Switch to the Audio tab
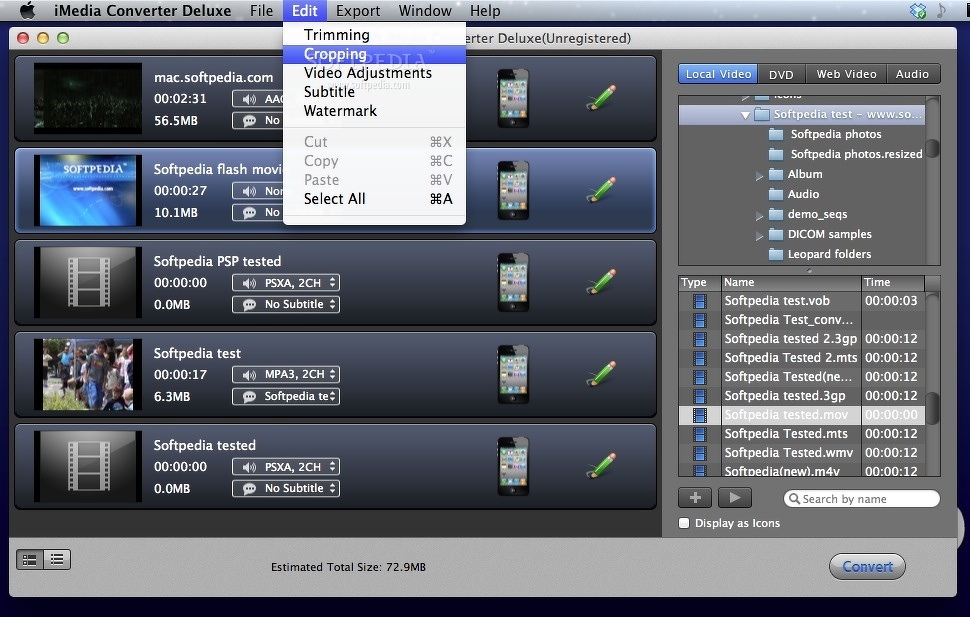 (912, 74)
